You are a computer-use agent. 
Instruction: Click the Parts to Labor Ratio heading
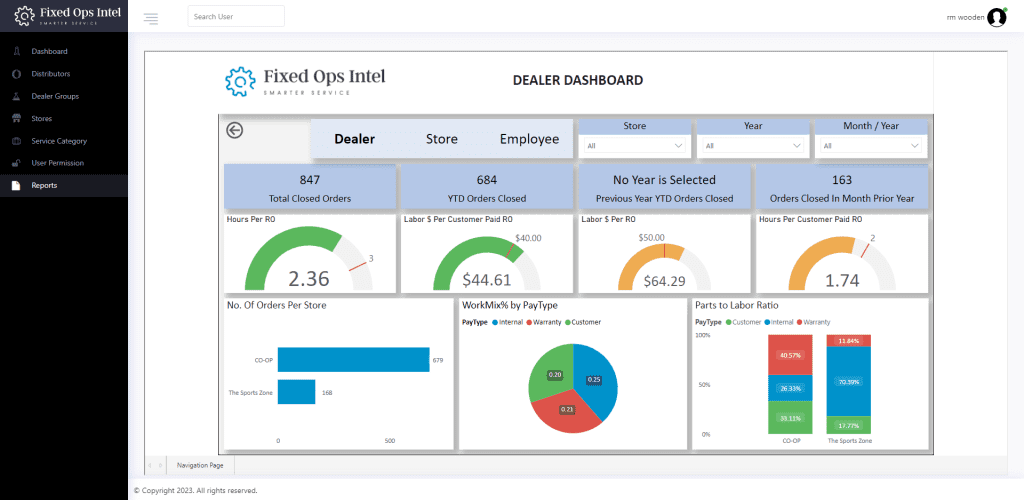736,305
